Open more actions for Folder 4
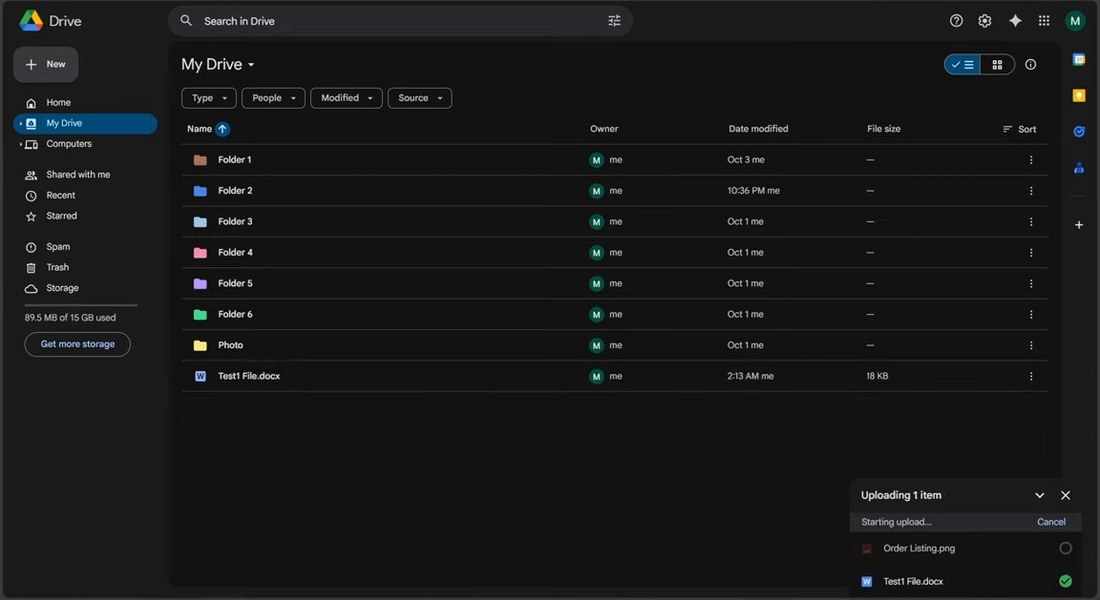This screenshot has width=1100, height=600. 1031,253
